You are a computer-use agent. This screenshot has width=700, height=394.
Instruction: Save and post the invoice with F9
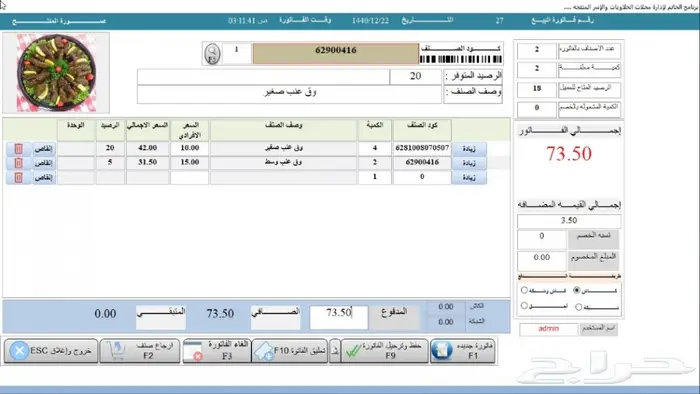[x=385, y=351]
